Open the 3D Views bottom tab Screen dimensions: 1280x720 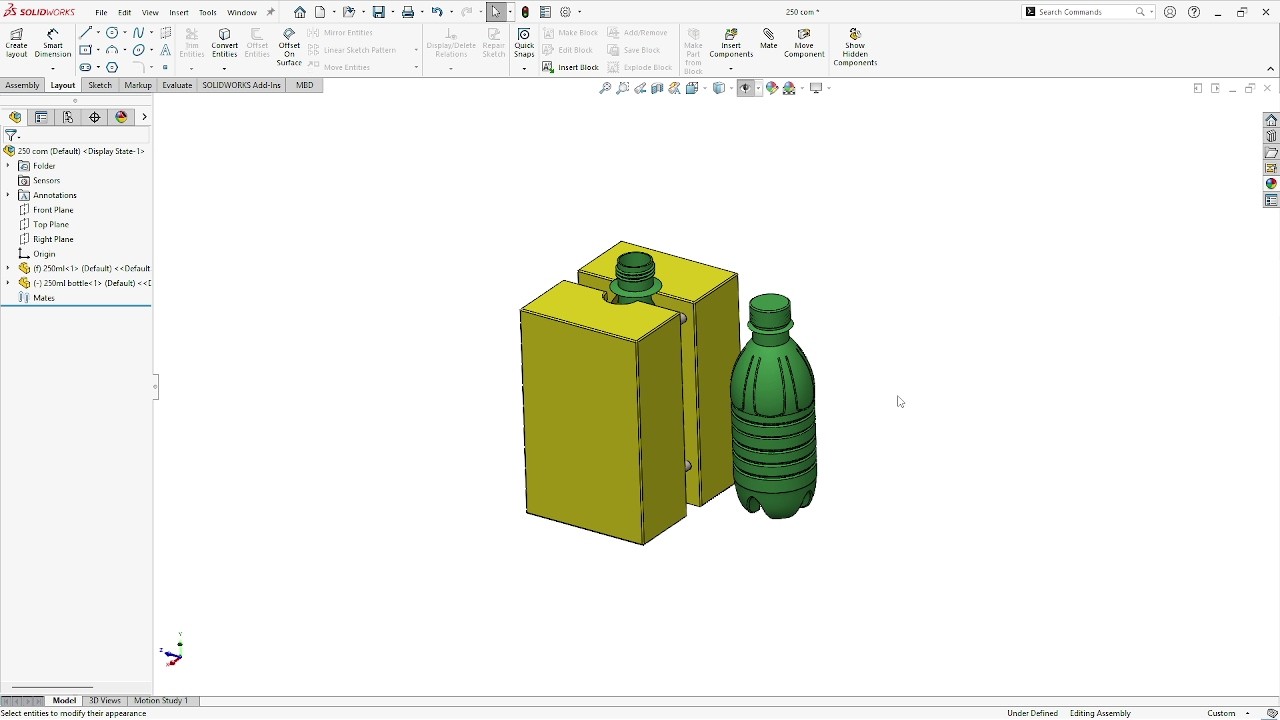pos(104,701)
